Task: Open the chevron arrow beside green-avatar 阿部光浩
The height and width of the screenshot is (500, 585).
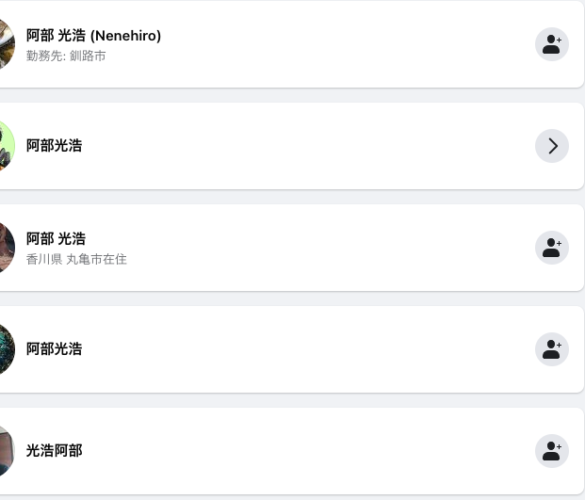Action: coord(552,146)
